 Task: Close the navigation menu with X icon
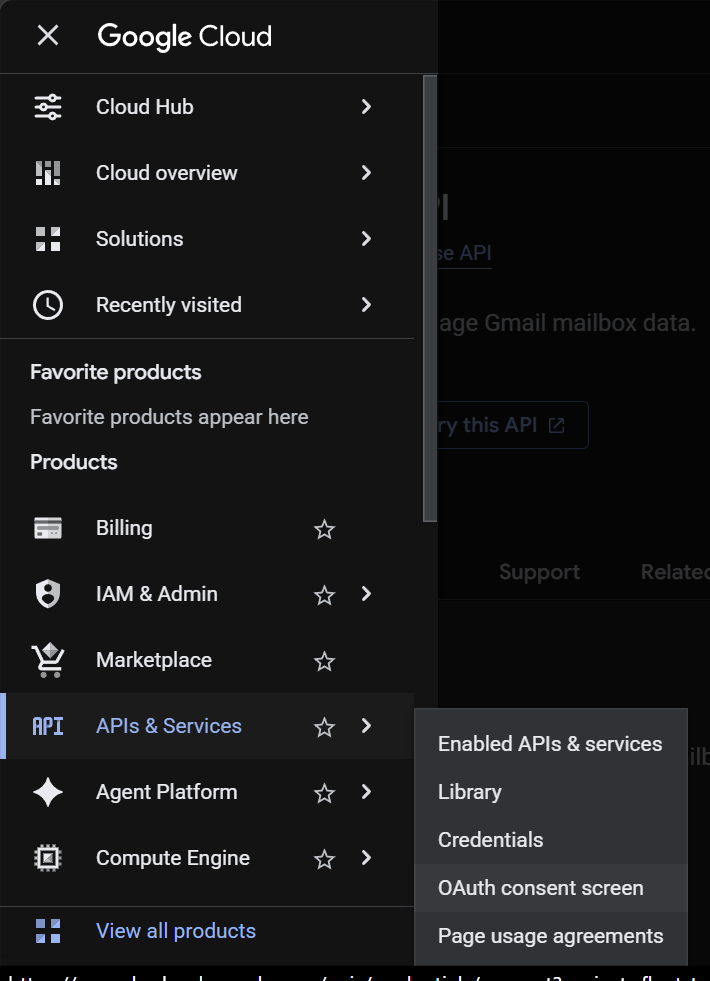point(48,36)
